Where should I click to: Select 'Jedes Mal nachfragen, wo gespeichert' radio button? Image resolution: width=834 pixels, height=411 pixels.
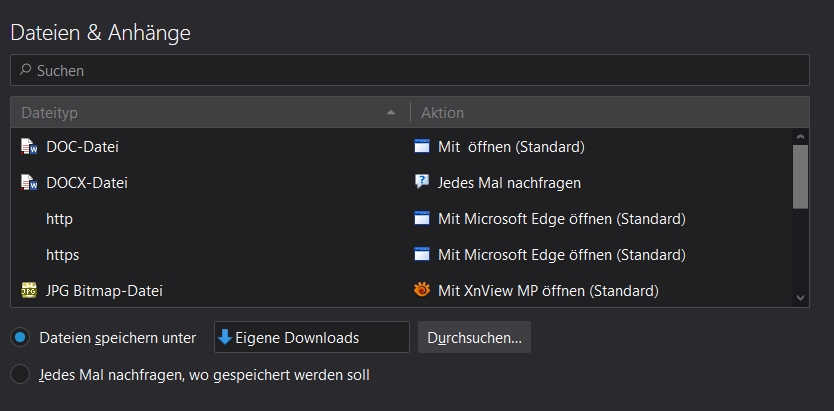[20, 375]
